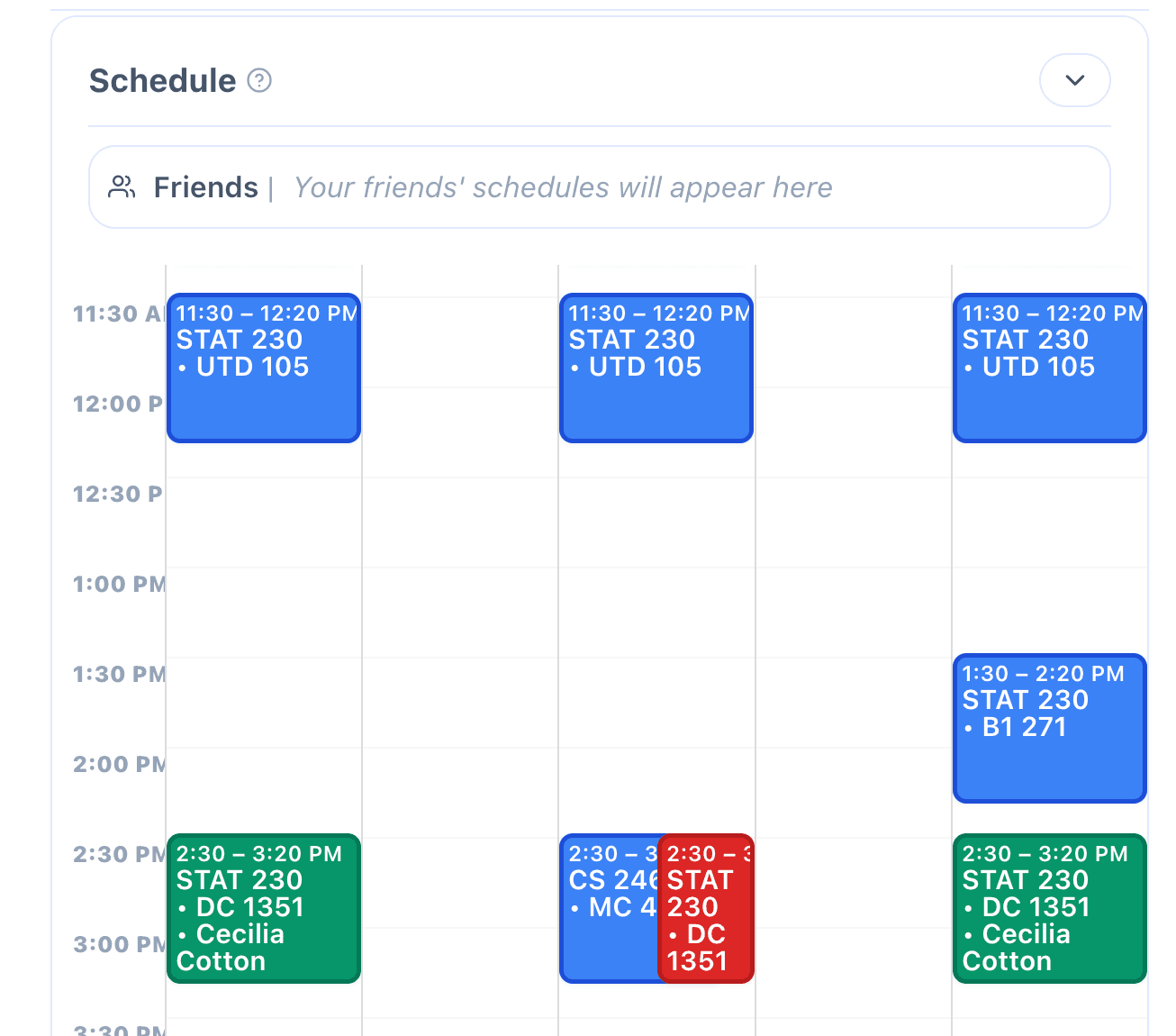Click the Friends people icon
Screen dimensions: 1176x1036
coord(122,187)
